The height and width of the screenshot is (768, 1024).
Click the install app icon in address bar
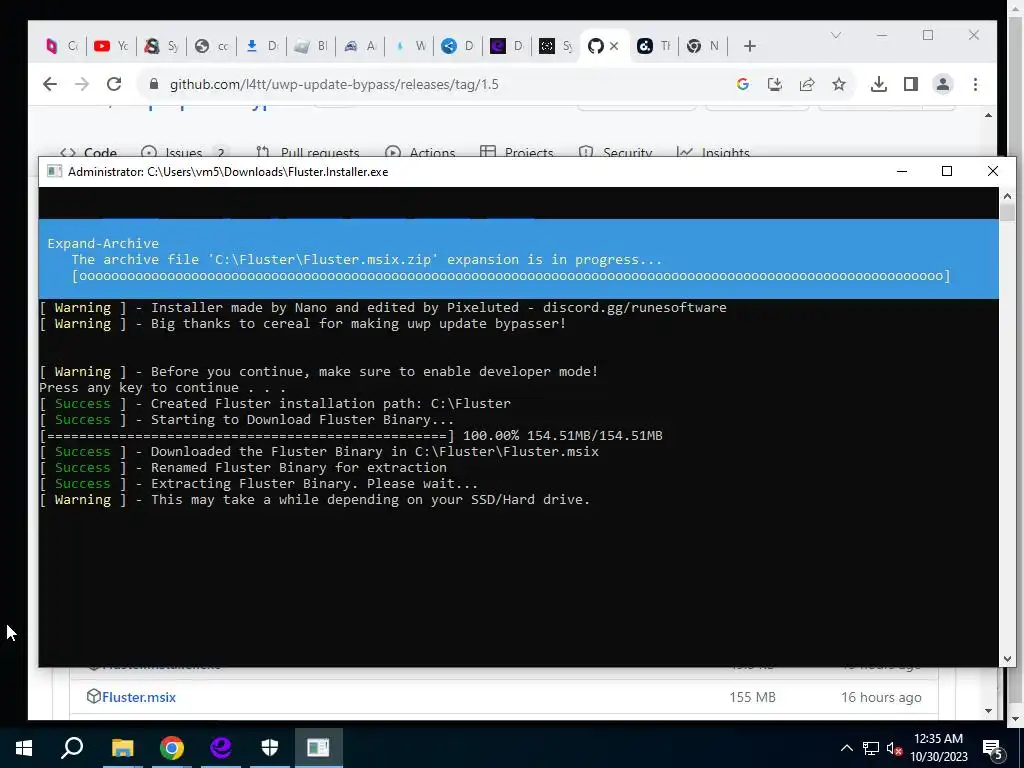click(x=775, y=84)
